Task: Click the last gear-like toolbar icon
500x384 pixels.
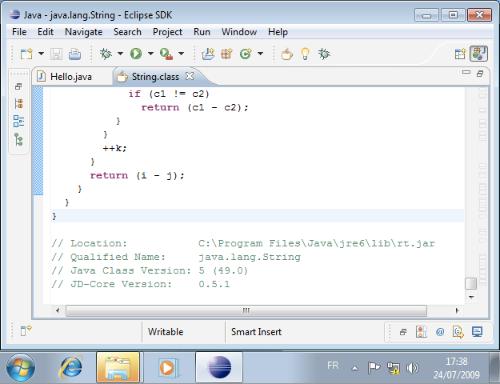Action: coord(324,54)
